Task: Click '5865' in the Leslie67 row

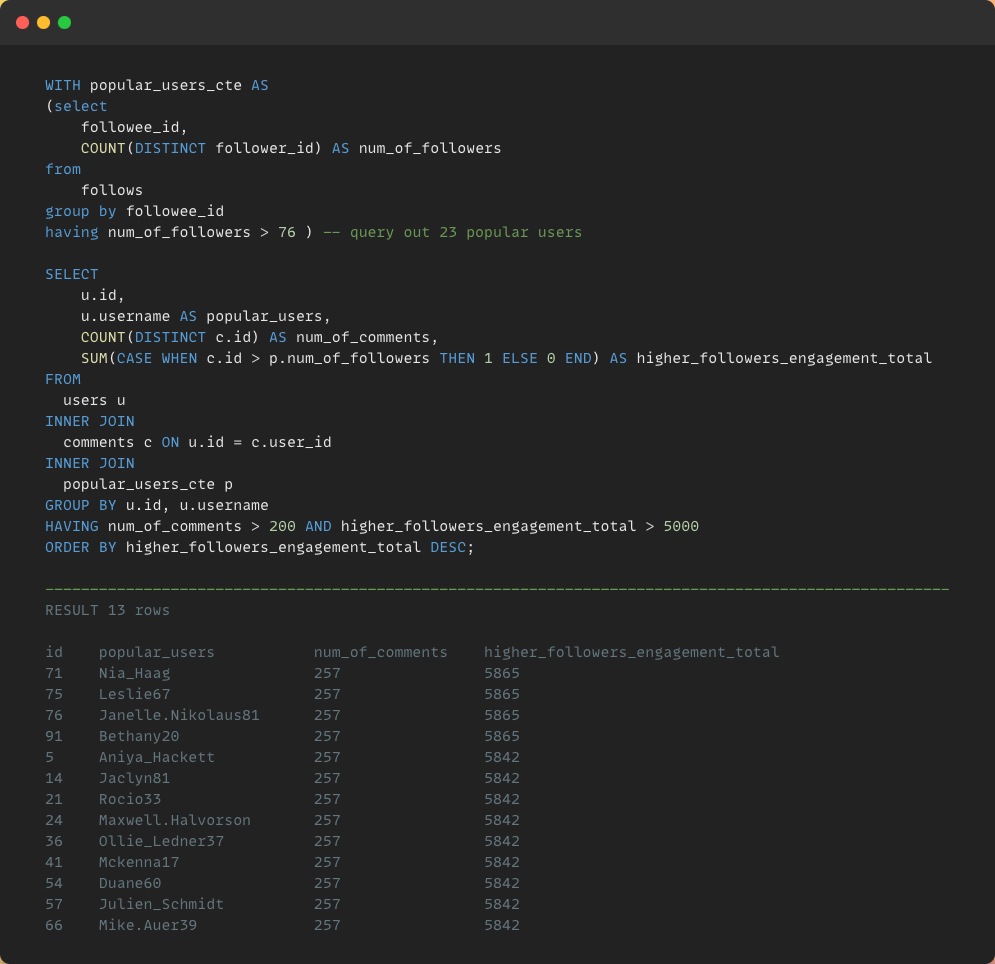Action: point(502,694)
